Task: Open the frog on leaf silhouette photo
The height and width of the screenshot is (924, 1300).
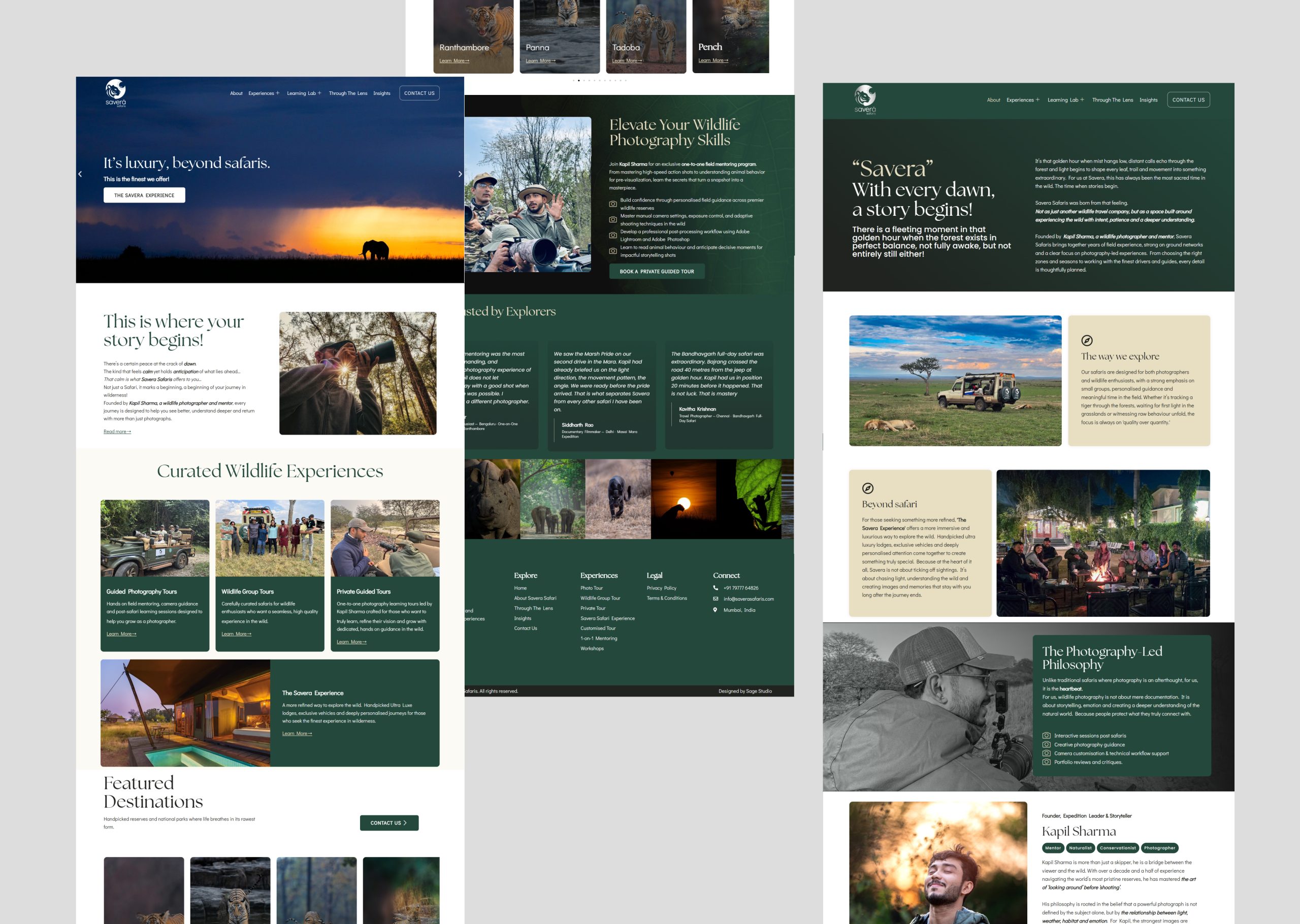Action: [749, 499]
